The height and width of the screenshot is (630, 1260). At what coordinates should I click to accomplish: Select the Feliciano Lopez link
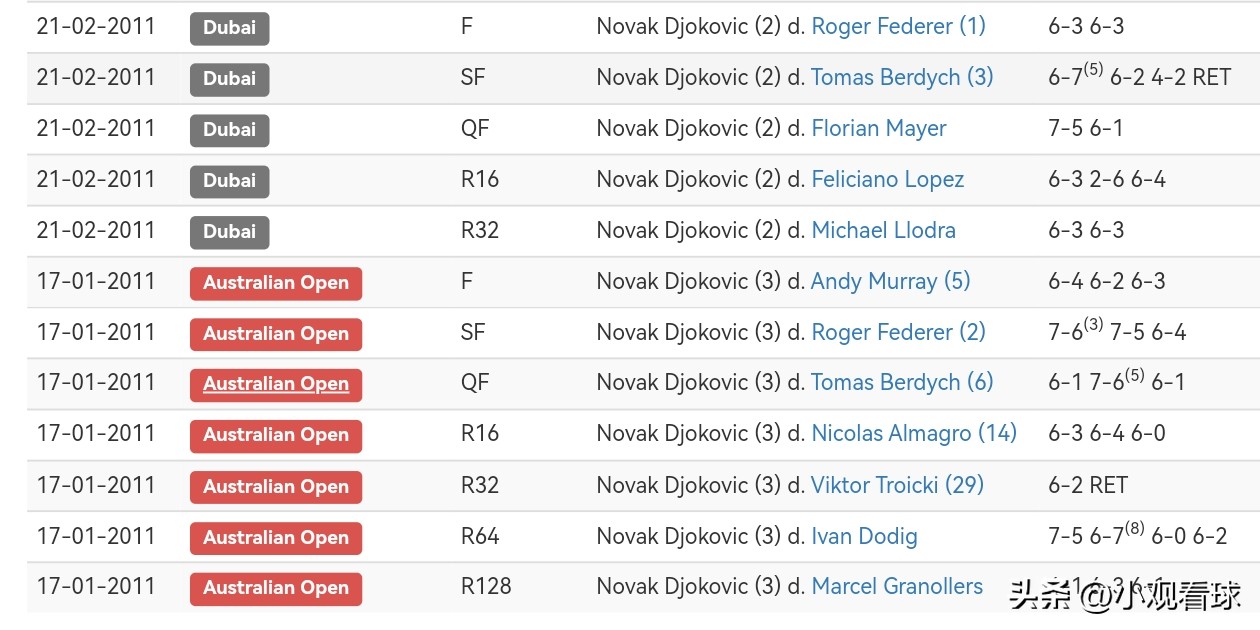tap(887, 179)
